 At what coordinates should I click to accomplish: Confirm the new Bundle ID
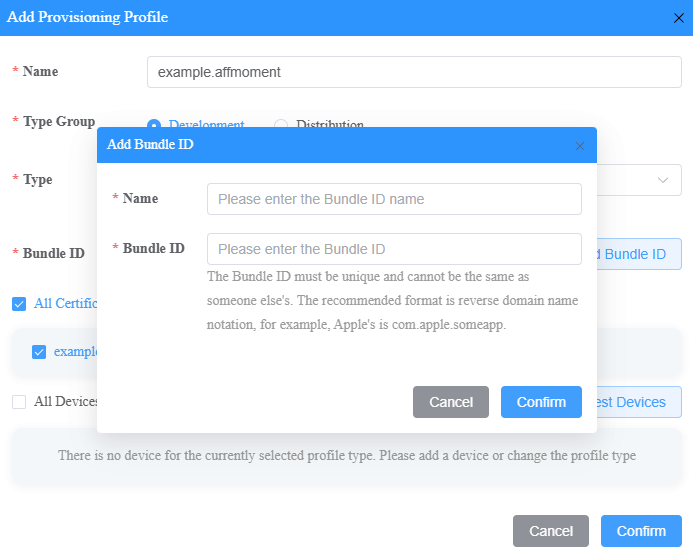[541, 402]
